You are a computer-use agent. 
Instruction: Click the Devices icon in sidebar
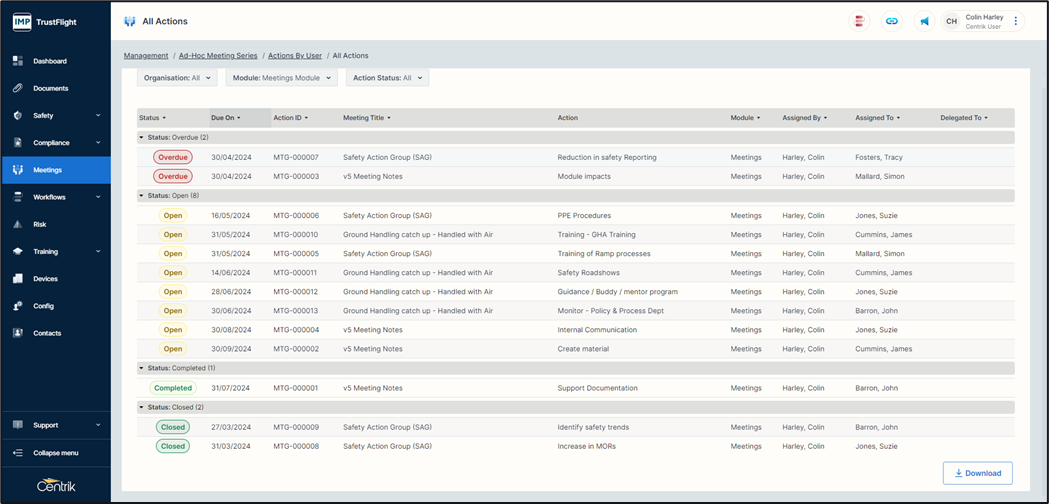[18, 279]
